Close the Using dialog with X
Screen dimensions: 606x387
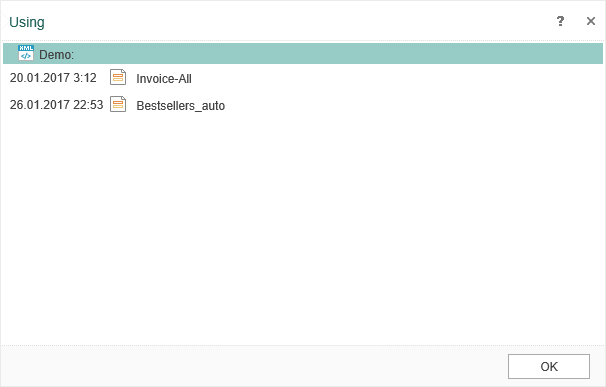click(591, 21)
